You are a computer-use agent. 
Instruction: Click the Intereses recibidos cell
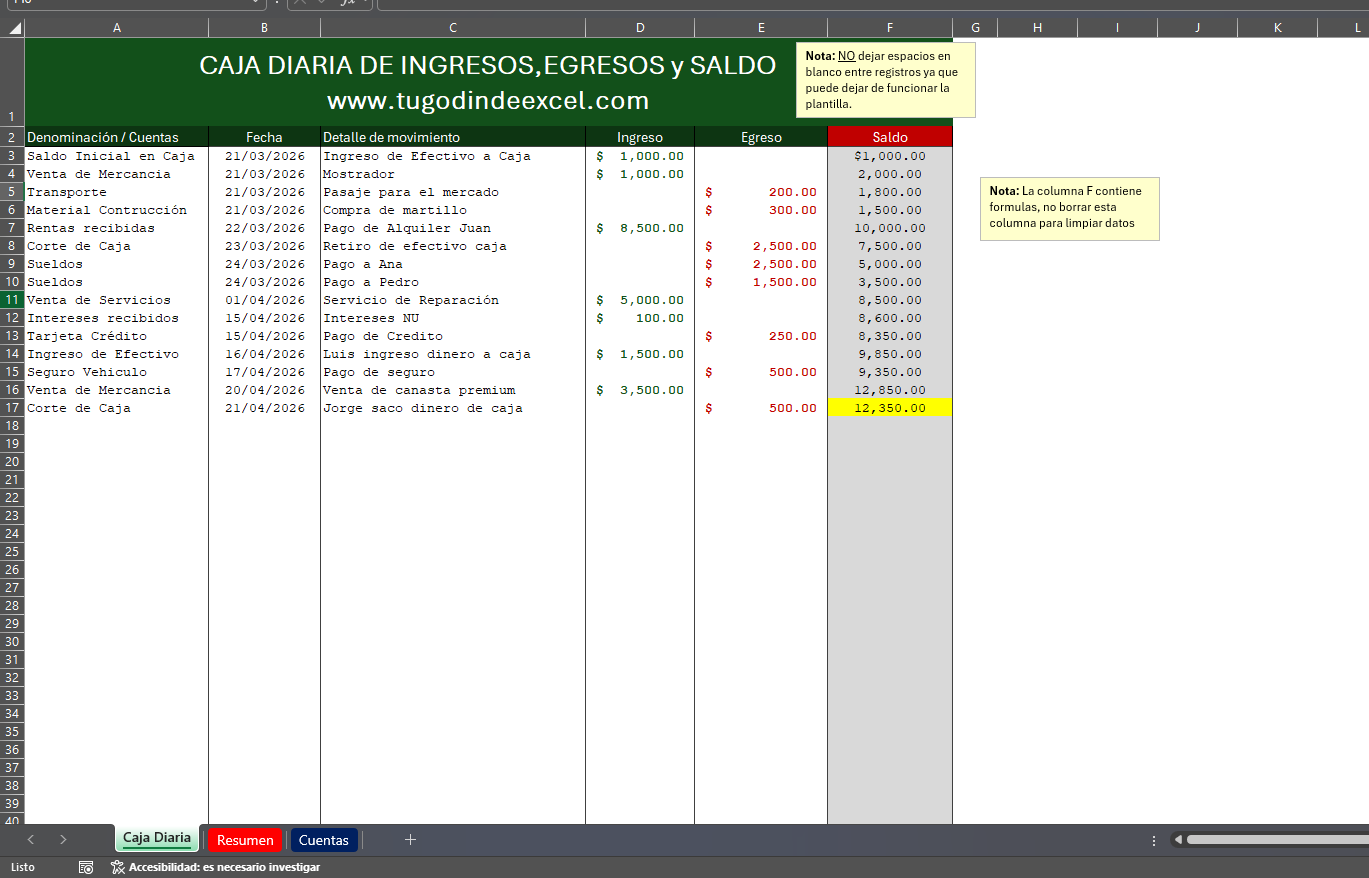117,318
